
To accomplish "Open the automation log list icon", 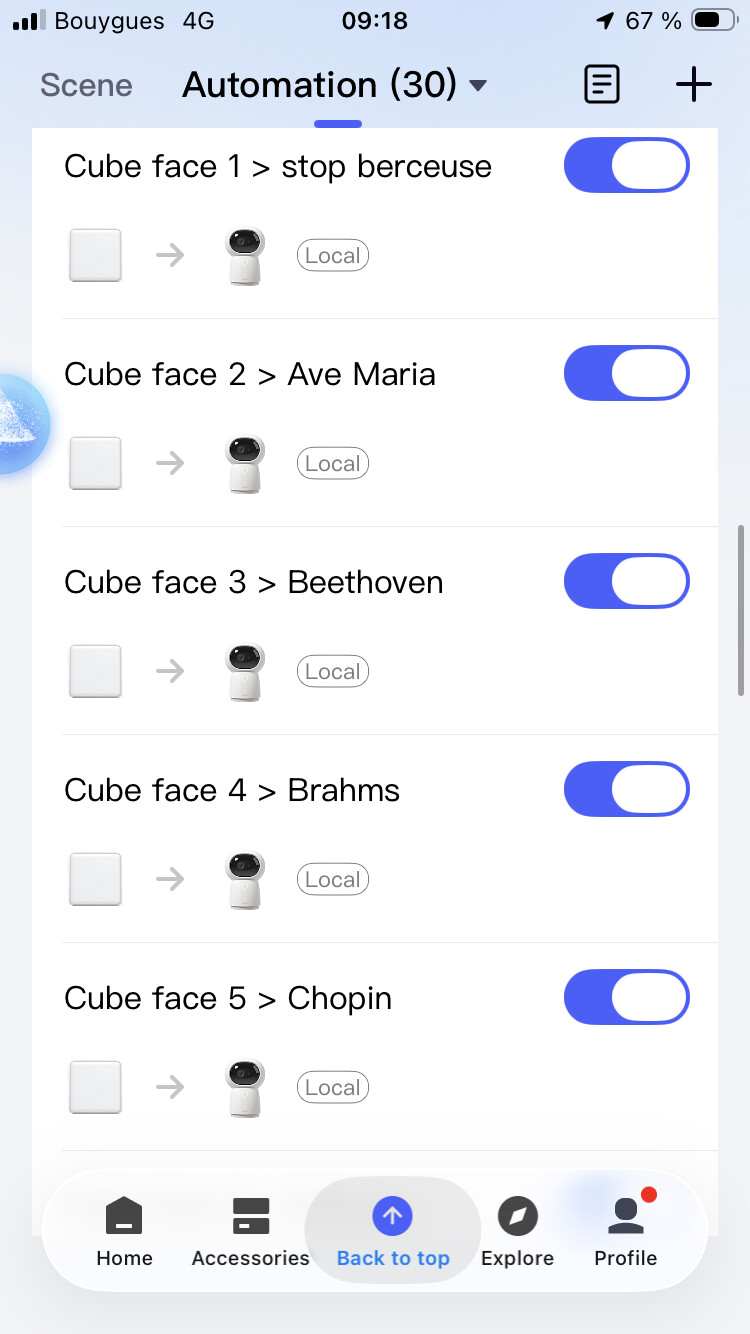I will 601,85.
